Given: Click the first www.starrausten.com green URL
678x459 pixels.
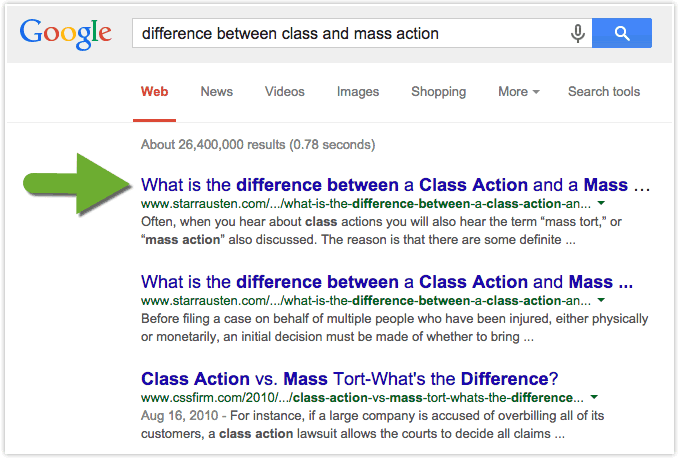Looking at the screenshot, I should [x=366, y=204].
